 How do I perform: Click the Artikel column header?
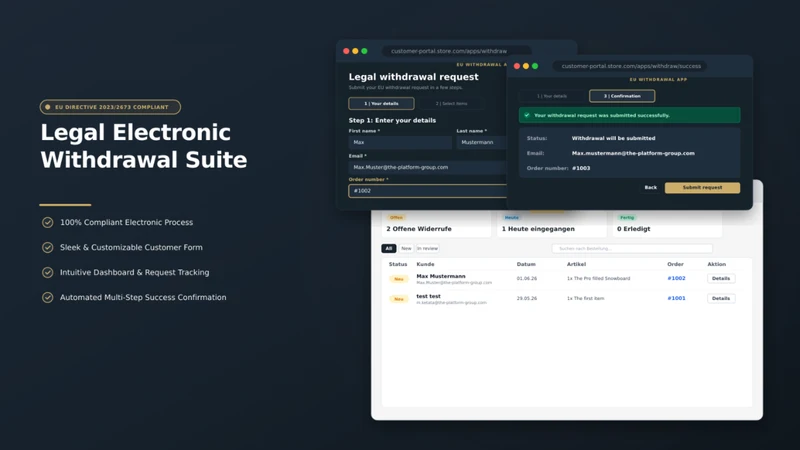[x=577, y=264]
